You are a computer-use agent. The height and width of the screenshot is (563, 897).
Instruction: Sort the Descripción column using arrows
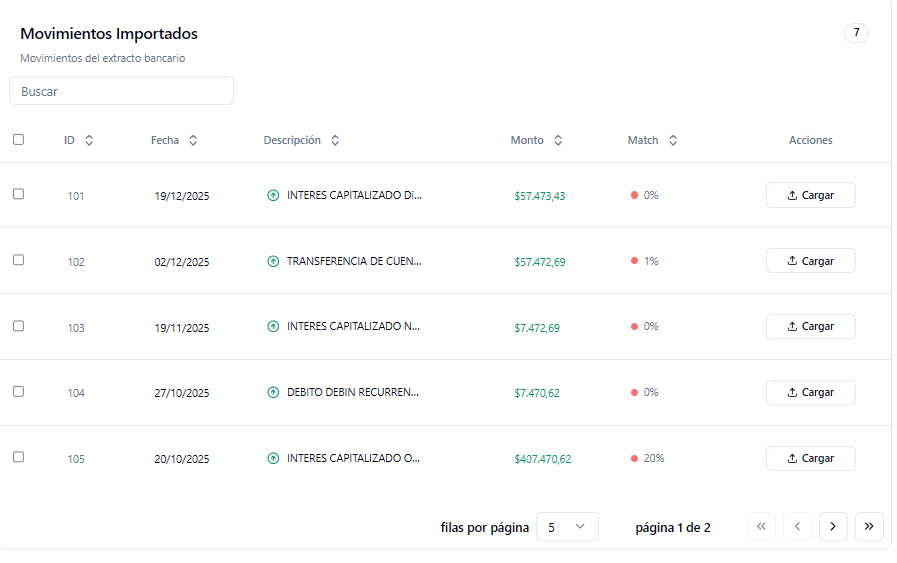tap(335, 141)
